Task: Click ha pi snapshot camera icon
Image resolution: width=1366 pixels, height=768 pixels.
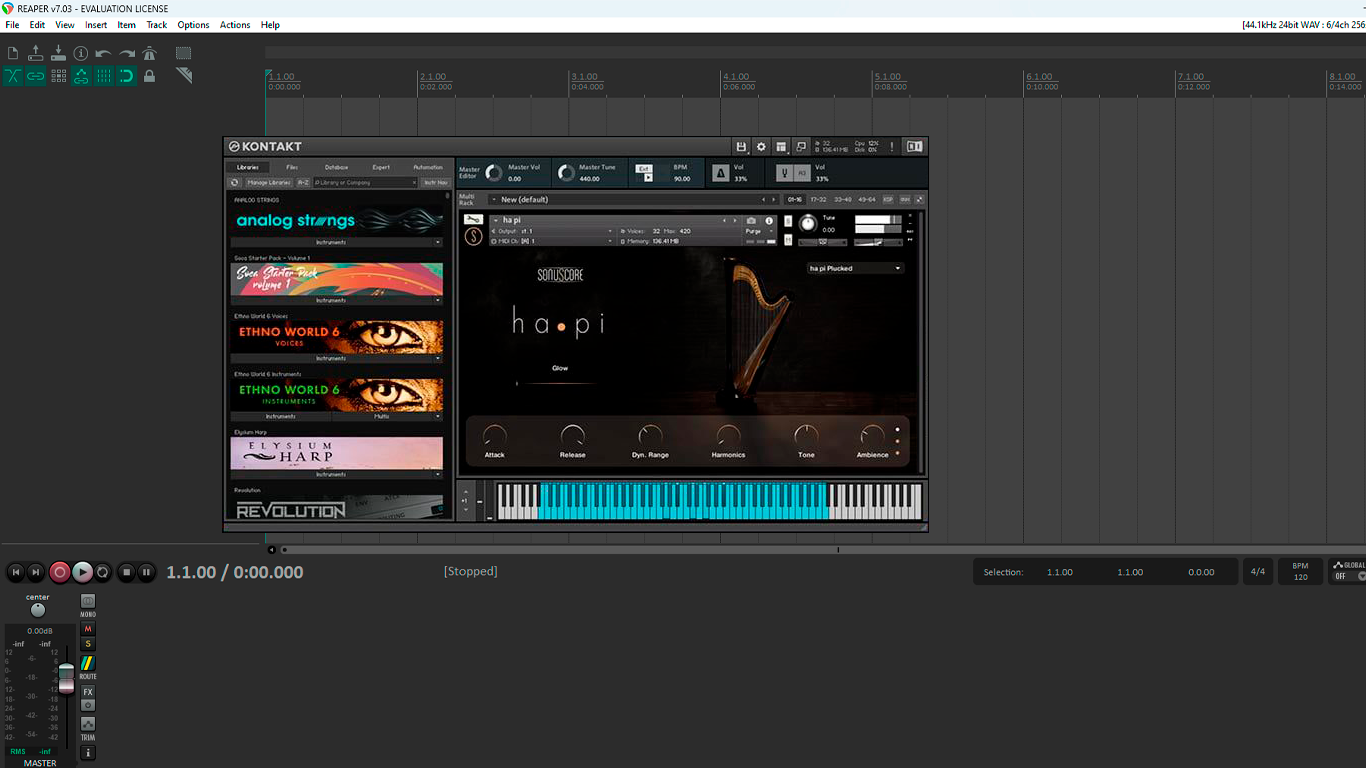Action: pos(752,220)
